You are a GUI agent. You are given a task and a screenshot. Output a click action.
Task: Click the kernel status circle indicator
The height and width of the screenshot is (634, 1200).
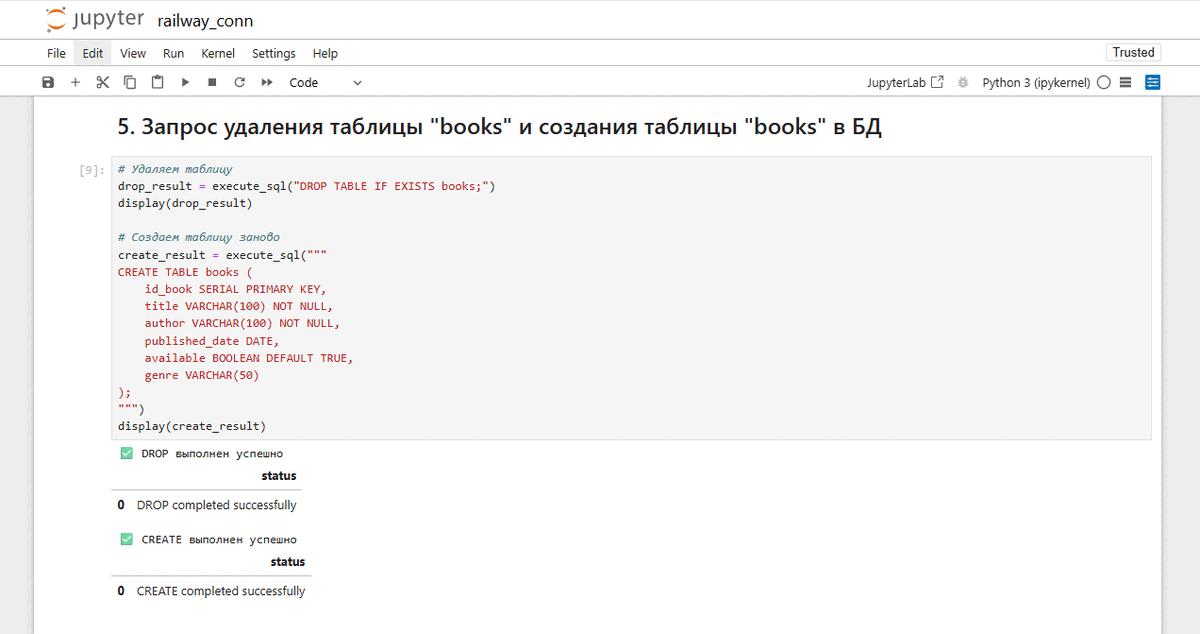coord(1104,82)
